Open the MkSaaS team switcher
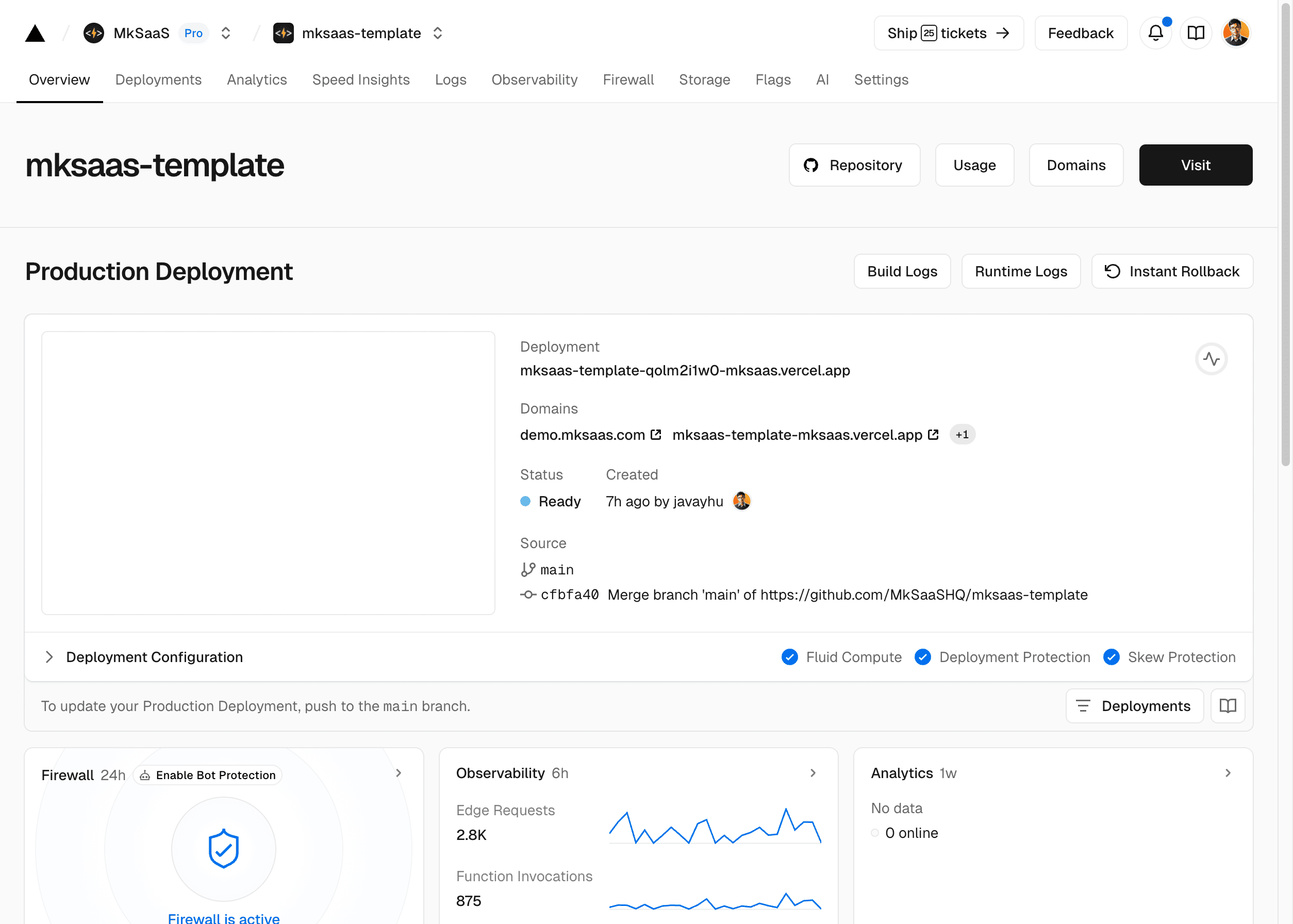Screen dimensions: 1293x924 (226, 33)
